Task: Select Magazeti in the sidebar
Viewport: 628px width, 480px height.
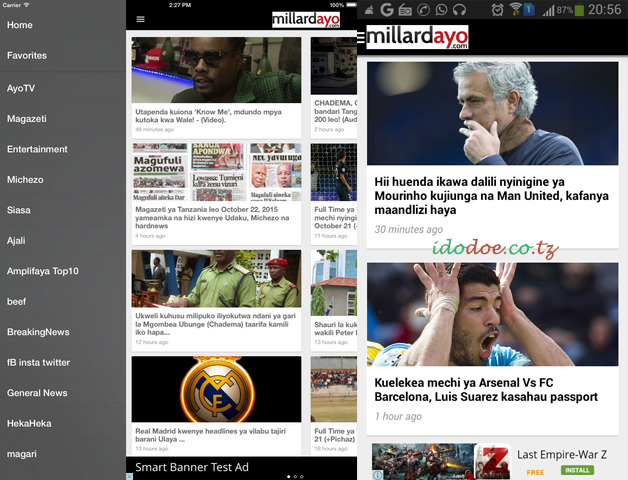Action: tap(62, 119)
